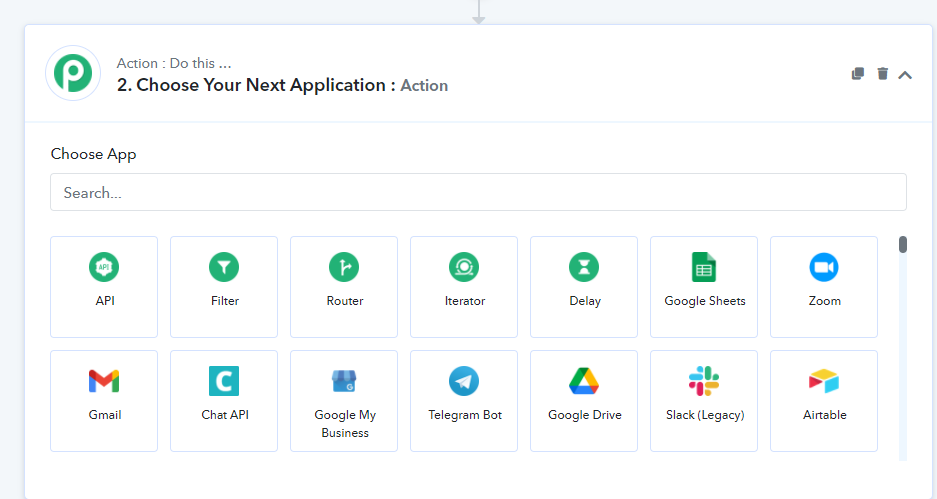This screenshot has width=937, height=499.
Task: Click the 'Chat API' label text
Action: [x=225, y=415]
